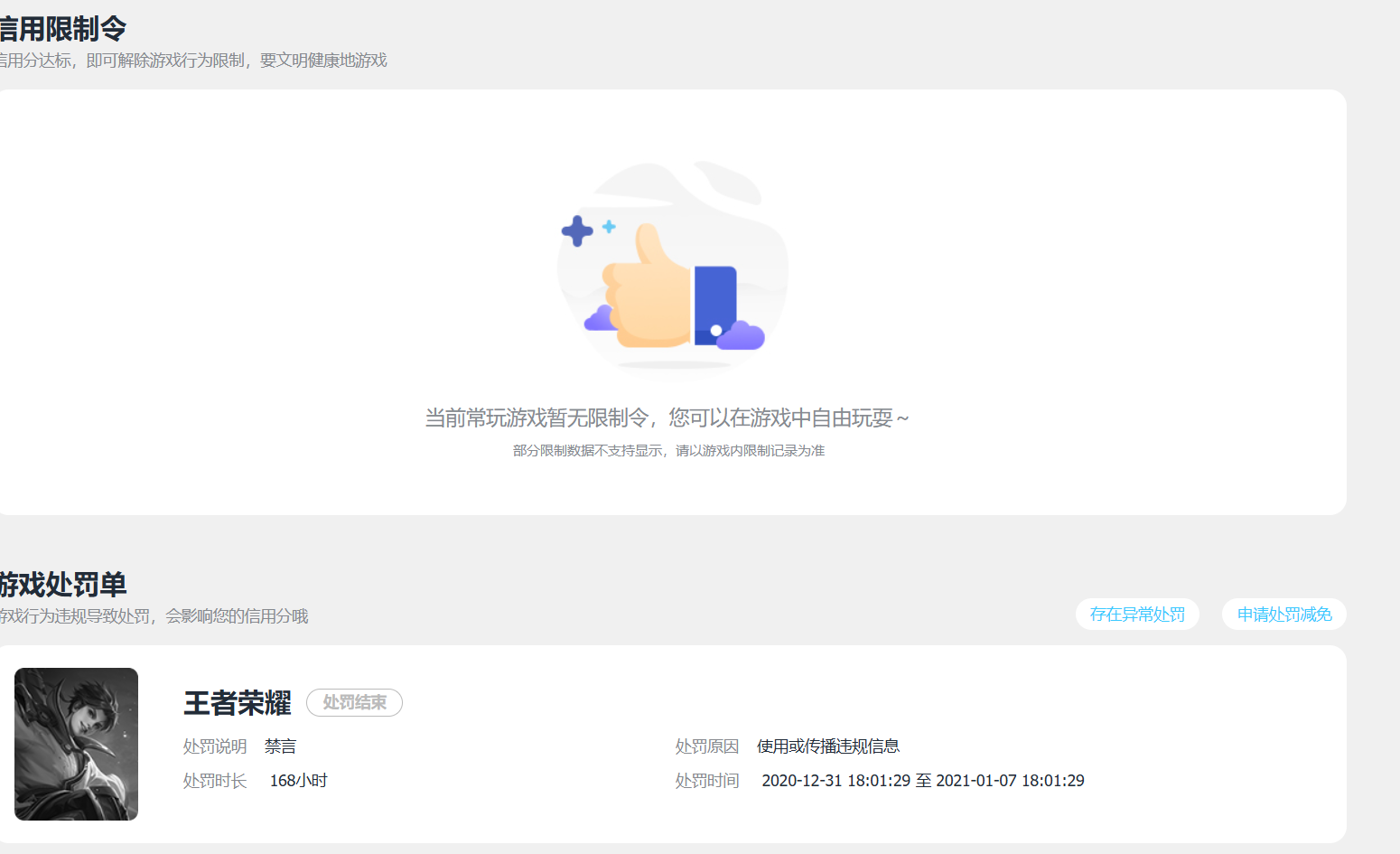Viewport: 1400px width, 854px height.
Task: Click the 处罚结束 status badge
Action: tap(354, 702)
